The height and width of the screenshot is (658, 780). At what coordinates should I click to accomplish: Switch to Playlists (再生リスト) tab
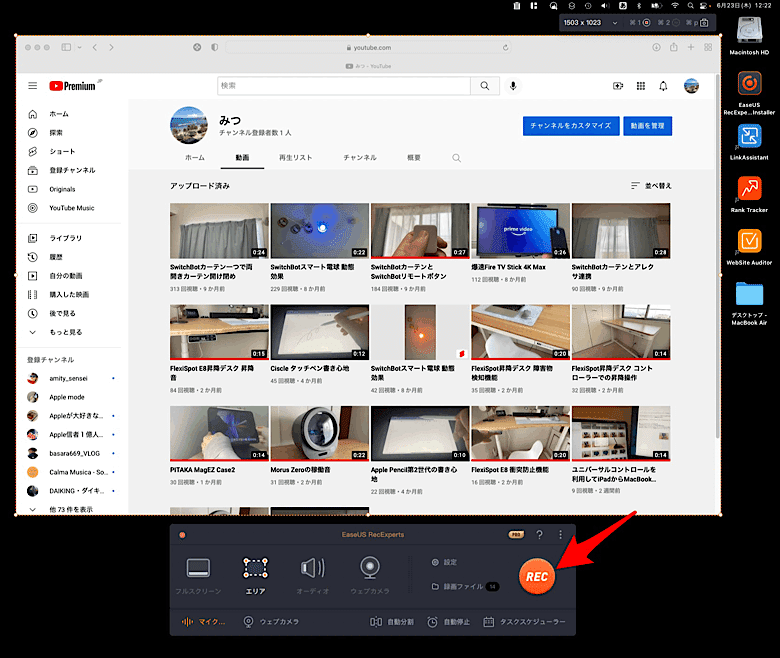[295, 158]
